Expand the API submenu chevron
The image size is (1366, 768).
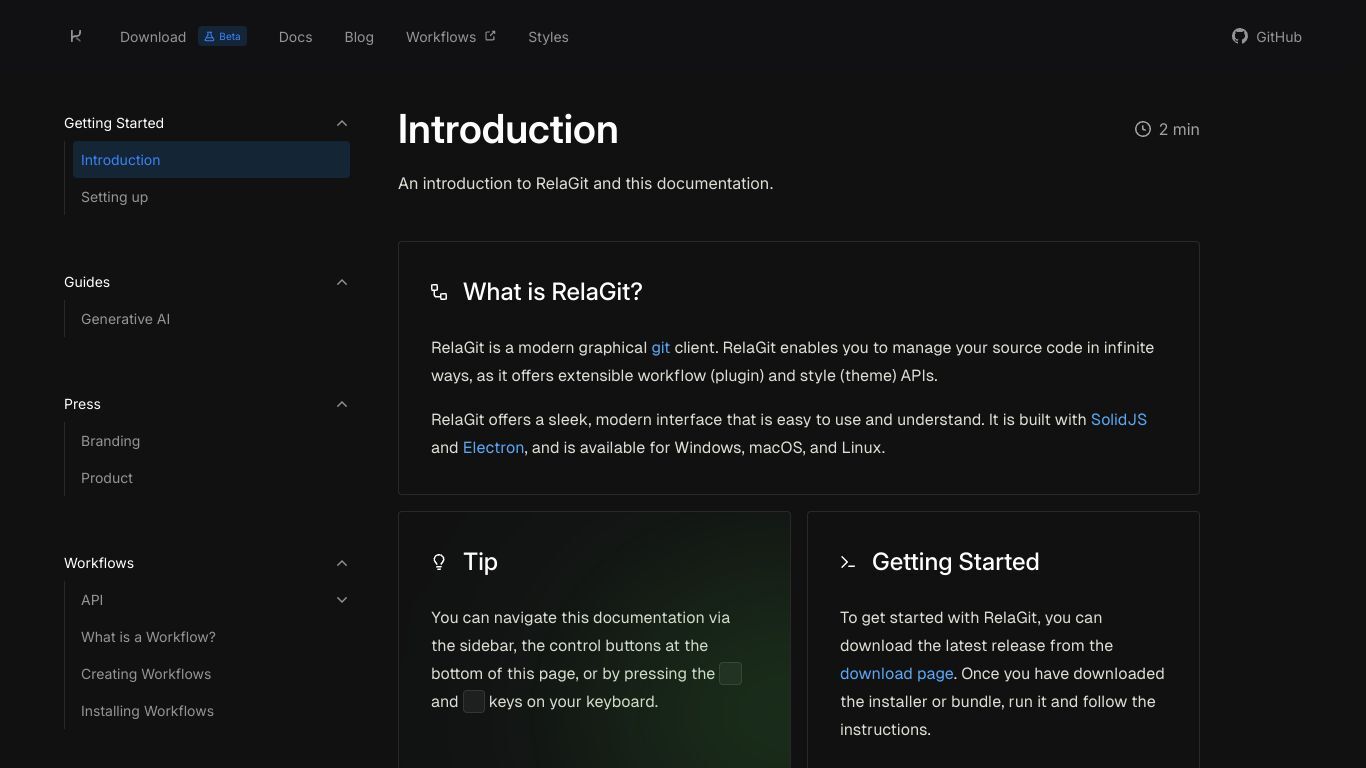(x=342, y=600)
